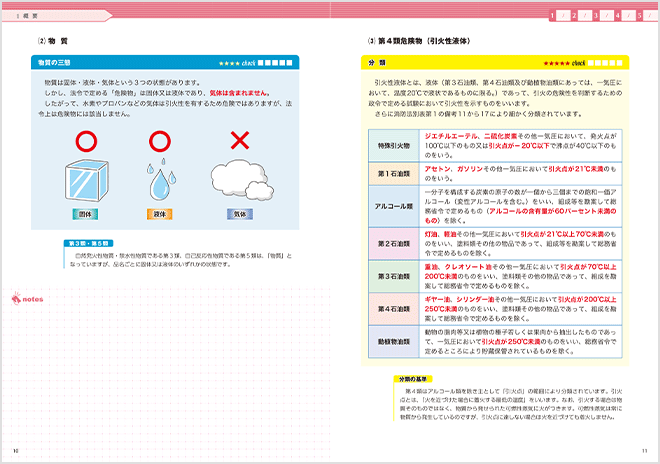The height and width of the screenshot is (464, 660).
Task: Click the 物質の三態 box title
Action: click(x=54, y=63)
